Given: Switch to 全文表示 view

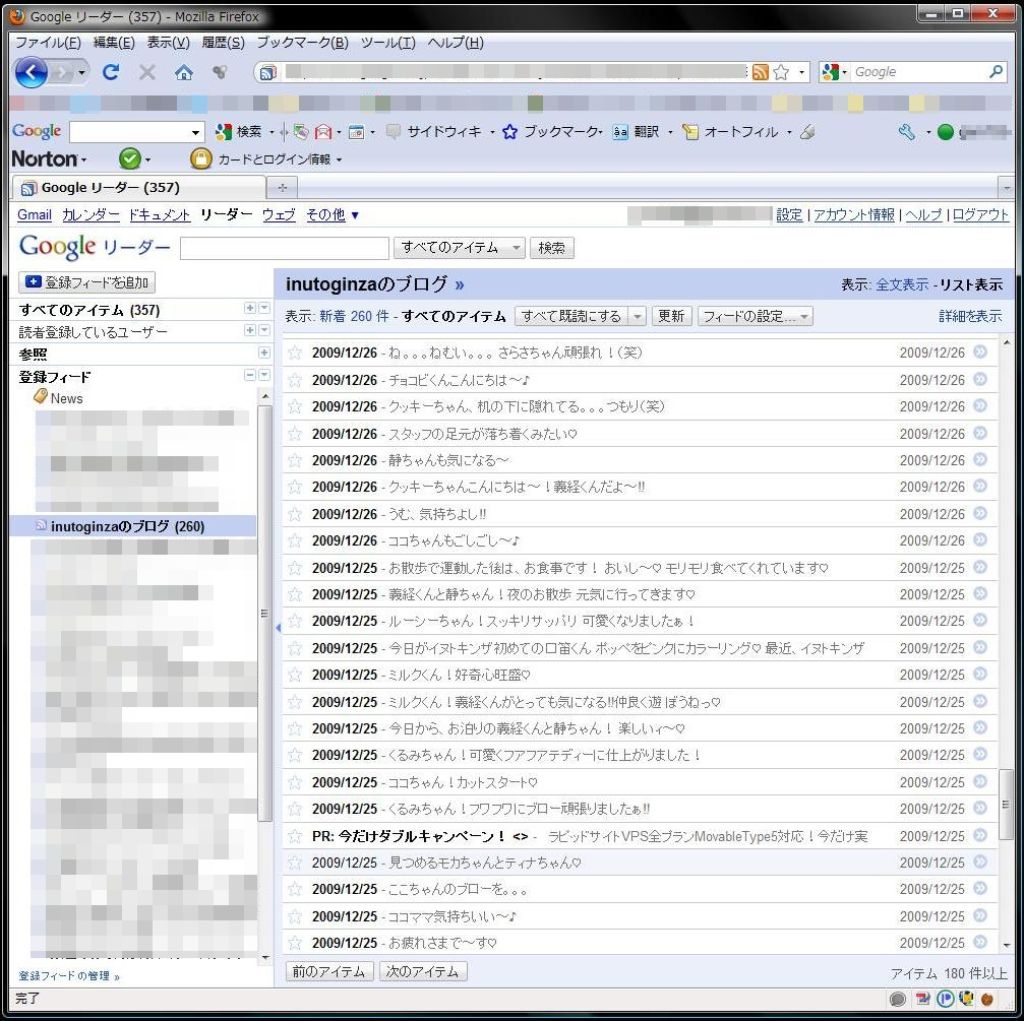Looking at the screenshot, I should [901, 285].
